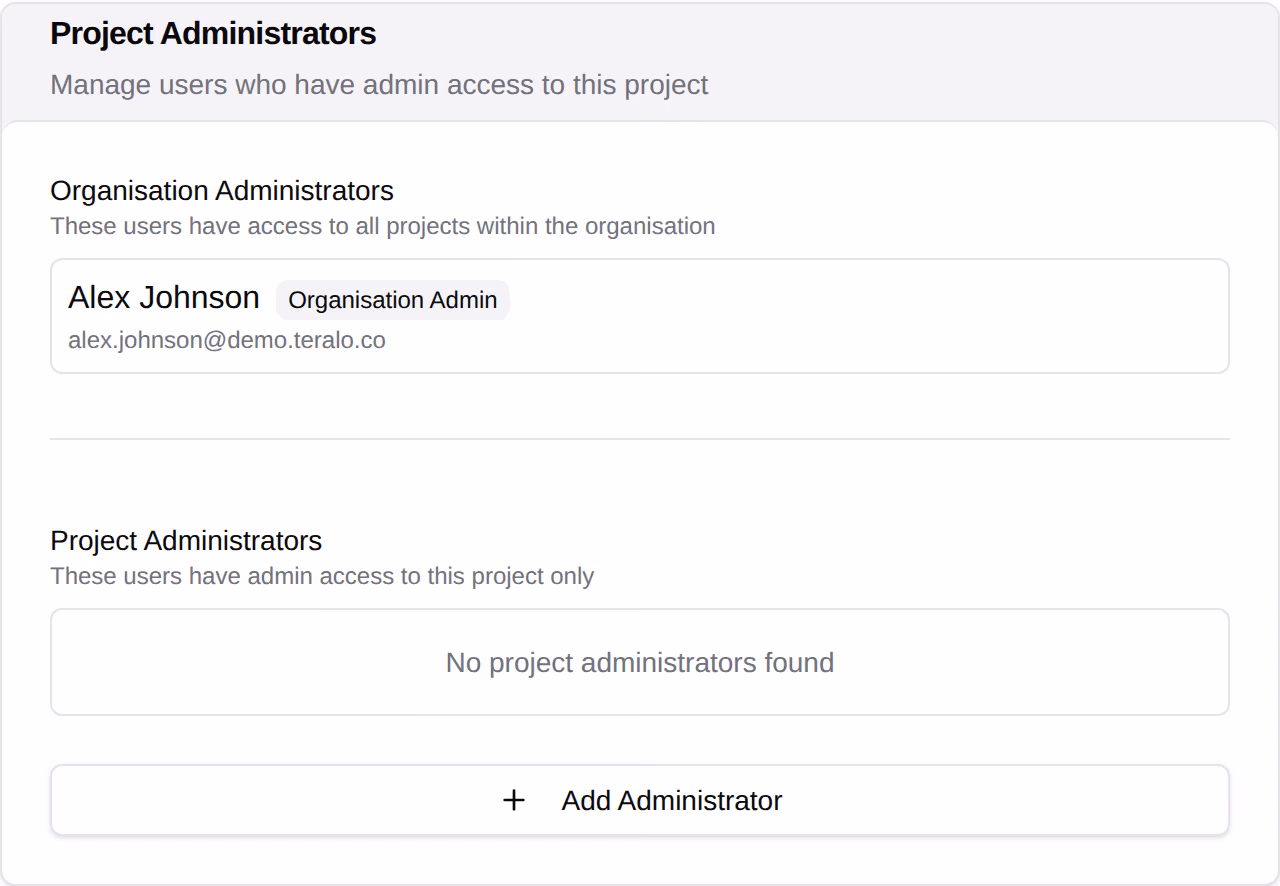
Task: Select the Alex Johnson name
Action: coord(164,298)
